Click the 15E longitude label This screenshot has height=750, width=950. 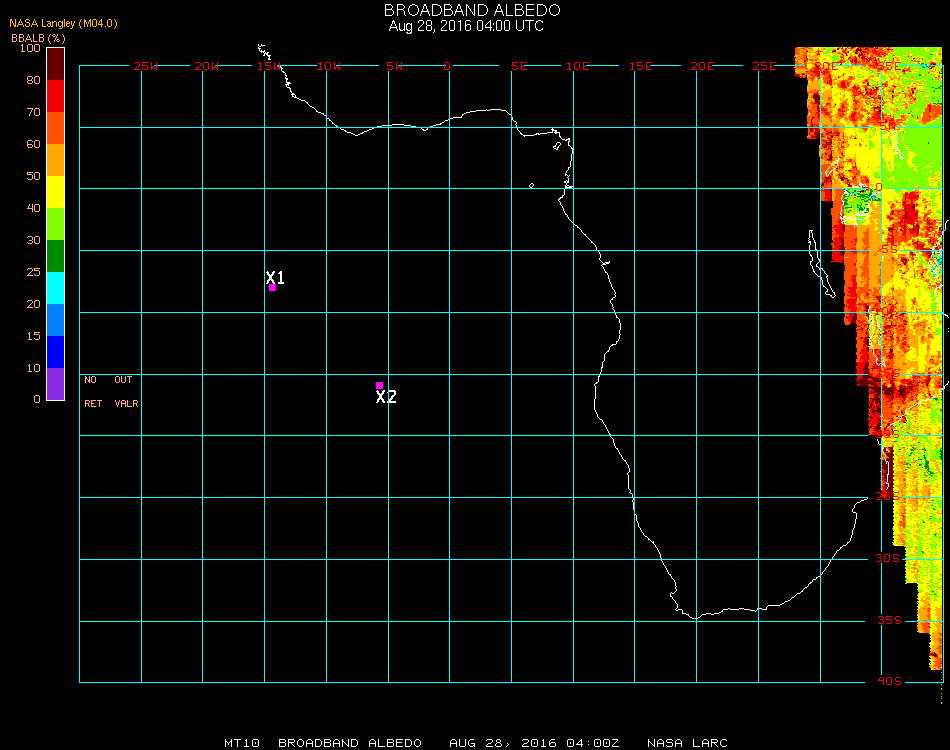640,66
